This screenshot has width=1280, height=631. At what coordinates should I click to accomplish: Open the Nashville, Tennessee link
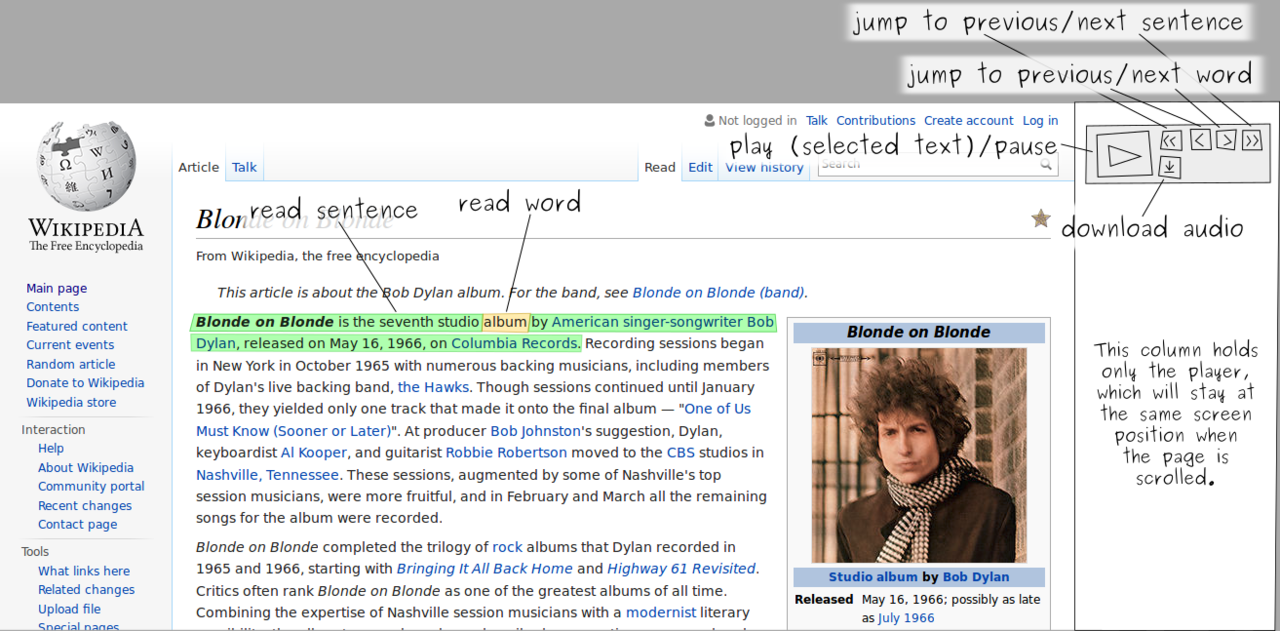tap(267, 475)
